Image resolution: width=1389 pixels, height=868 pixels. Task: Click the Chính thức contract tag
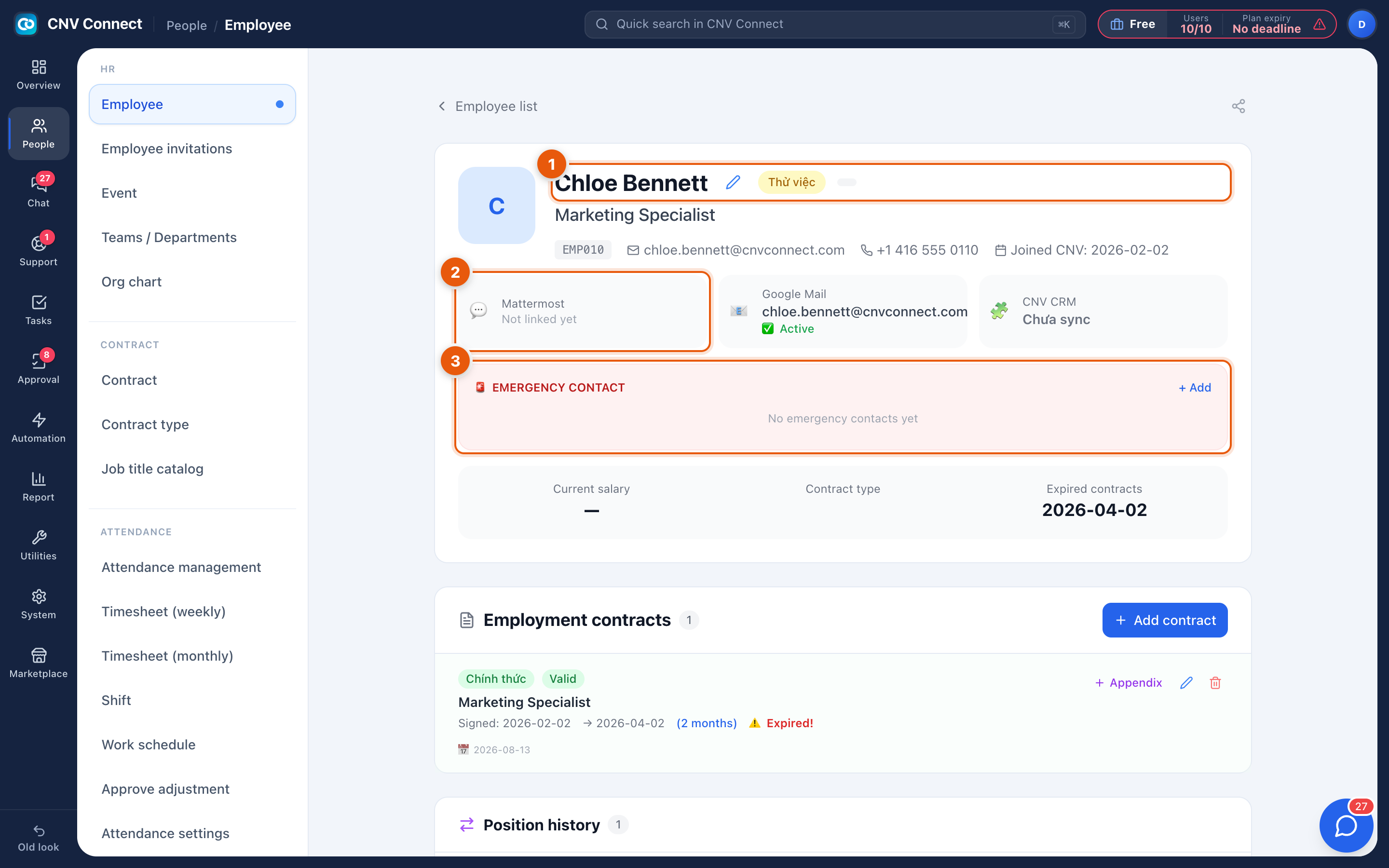coord(496,678)
